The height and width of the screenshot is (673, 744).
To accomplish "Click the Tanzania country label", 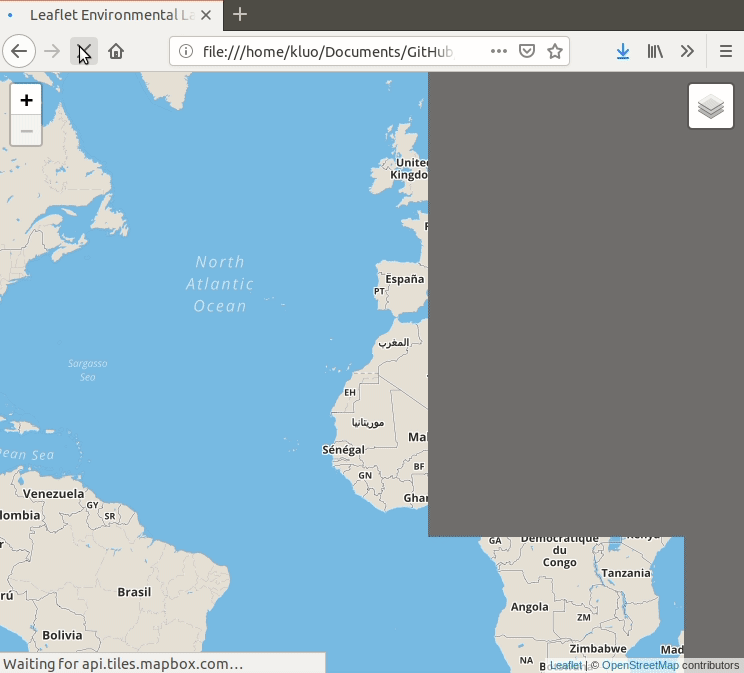I will (x=626, y=573).
